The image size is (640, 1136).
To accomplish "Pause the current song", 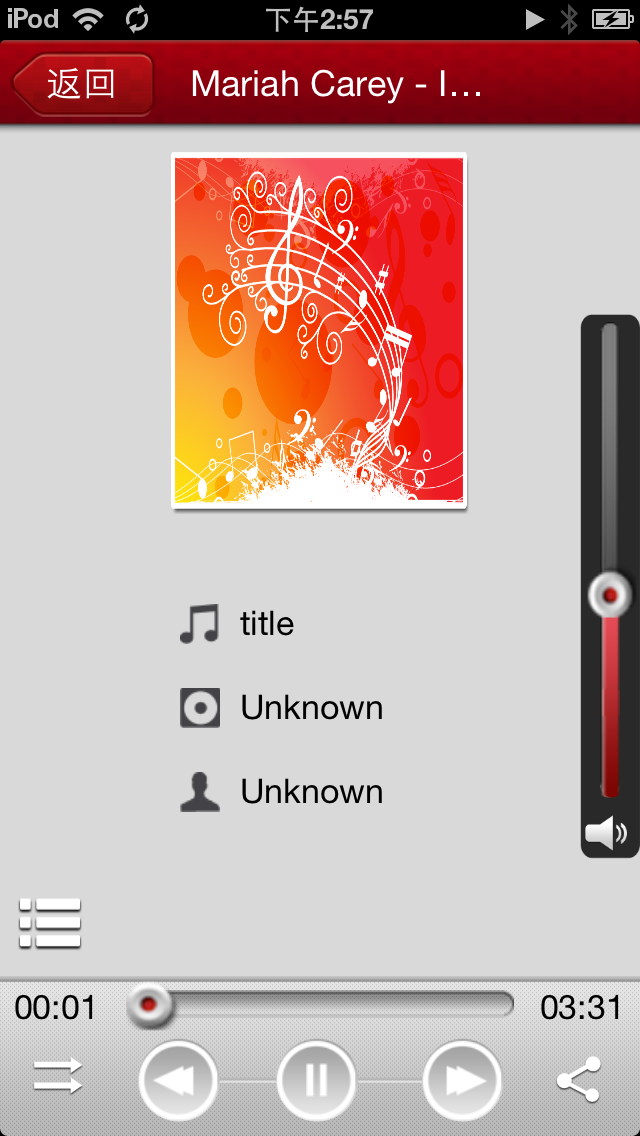I will [316, 1080].
